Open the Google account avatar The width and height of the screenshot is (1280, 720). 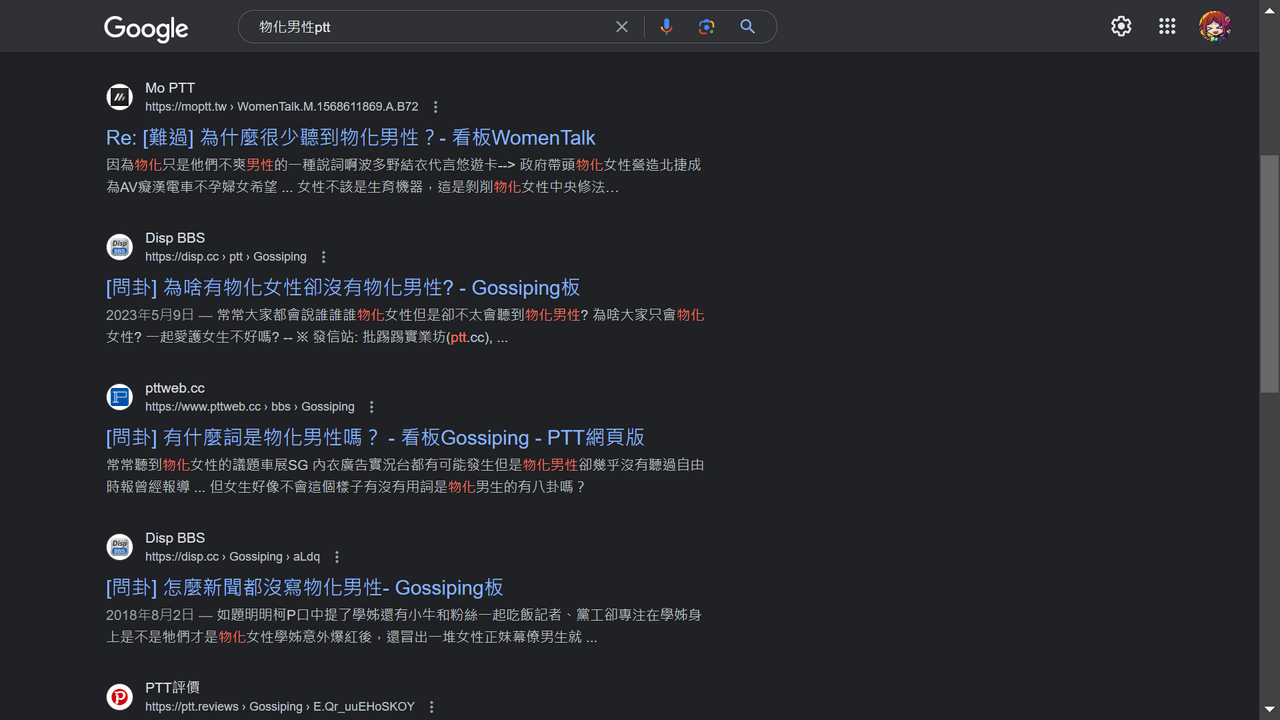[x=1215, y=27]
